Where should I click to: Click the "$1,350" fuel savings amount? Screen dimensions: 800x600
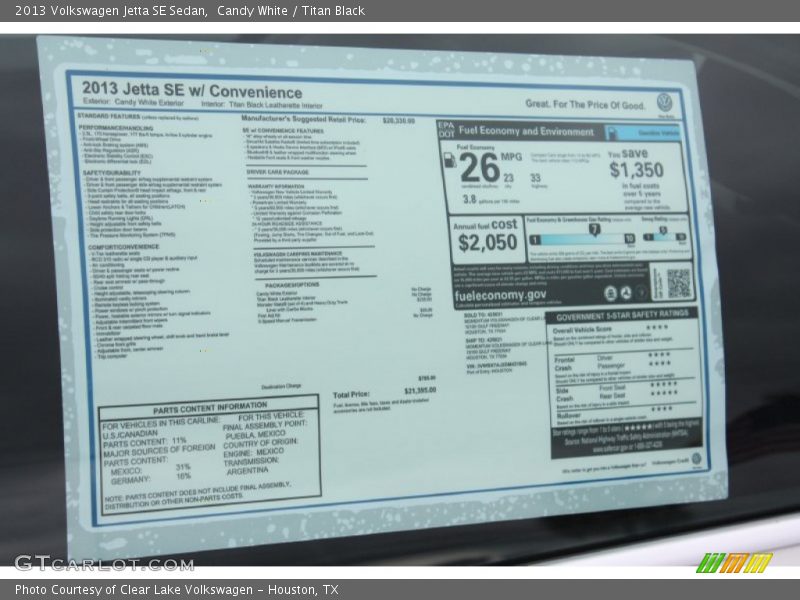click(636, 169)
